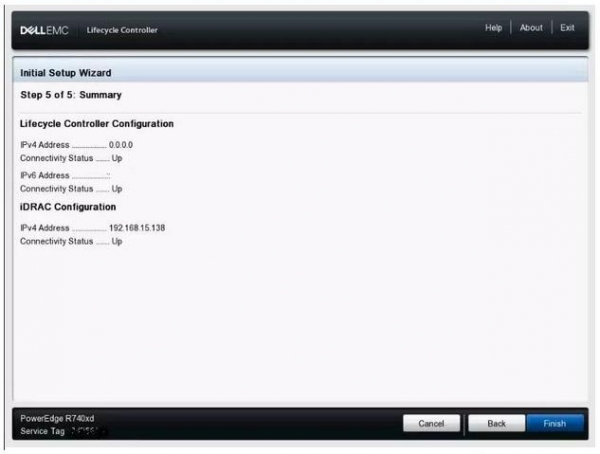Click the Finish button
The height and width of the screenshot is (454, 600).
[555, 423]
